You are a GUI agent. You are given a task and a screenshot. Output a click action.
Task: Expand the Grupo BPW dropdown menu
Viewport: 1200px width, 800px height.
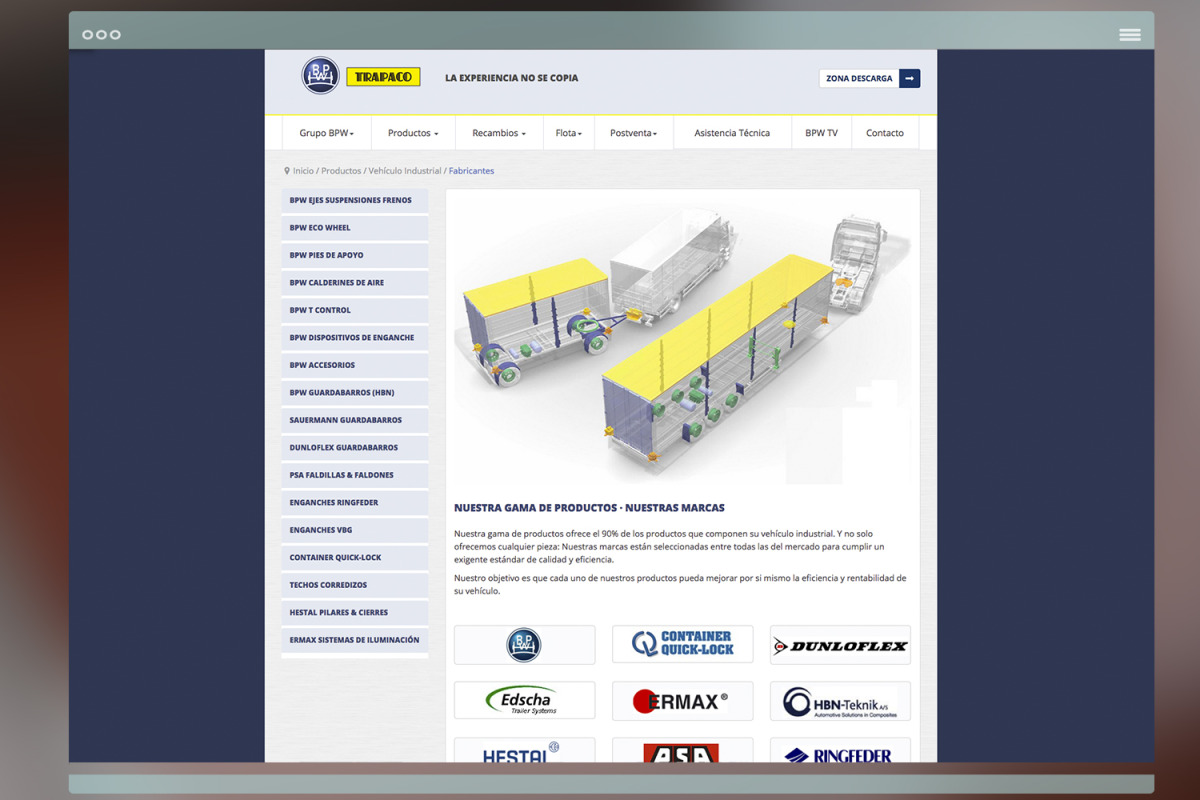tap(326, 133)
